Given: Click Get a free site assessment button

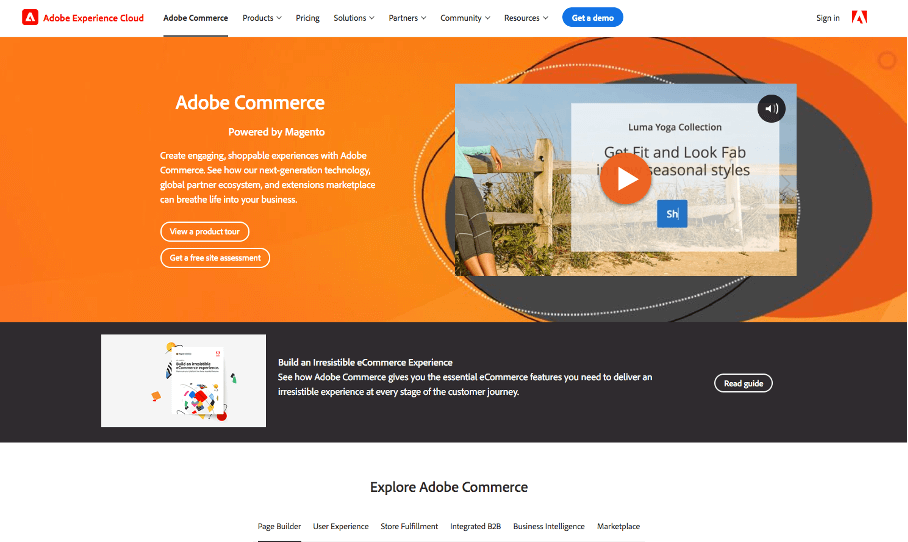Looking at the screenshot, I should coord(215,258).
